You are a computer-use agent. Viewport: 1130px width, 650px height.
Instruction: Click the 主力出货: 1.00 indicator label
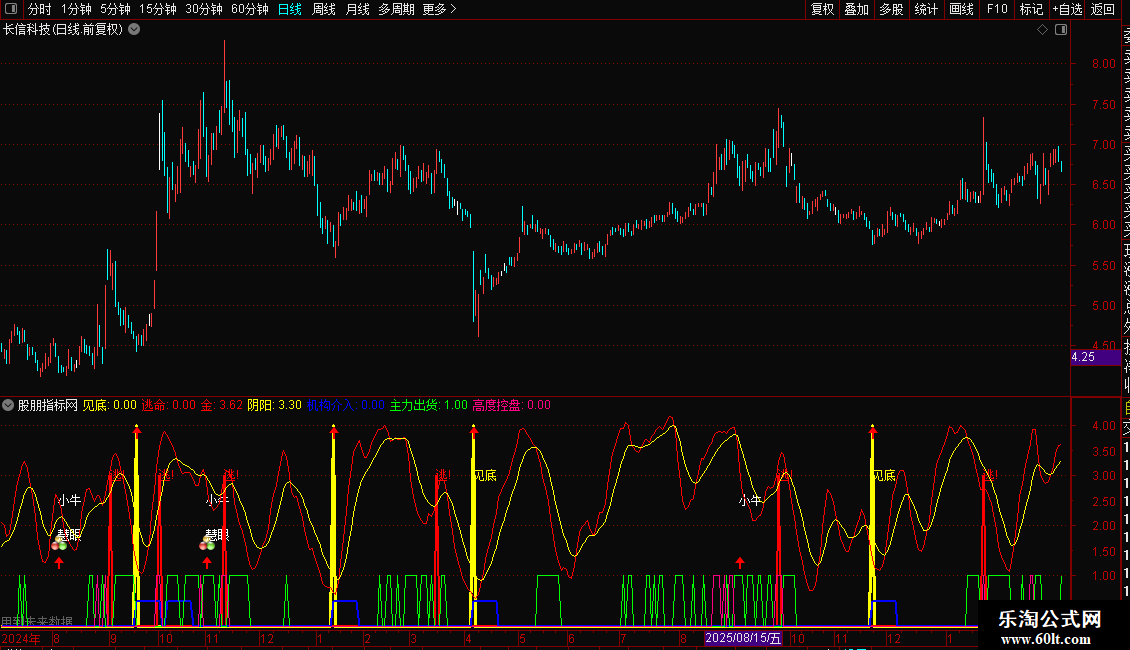point(429,405)
